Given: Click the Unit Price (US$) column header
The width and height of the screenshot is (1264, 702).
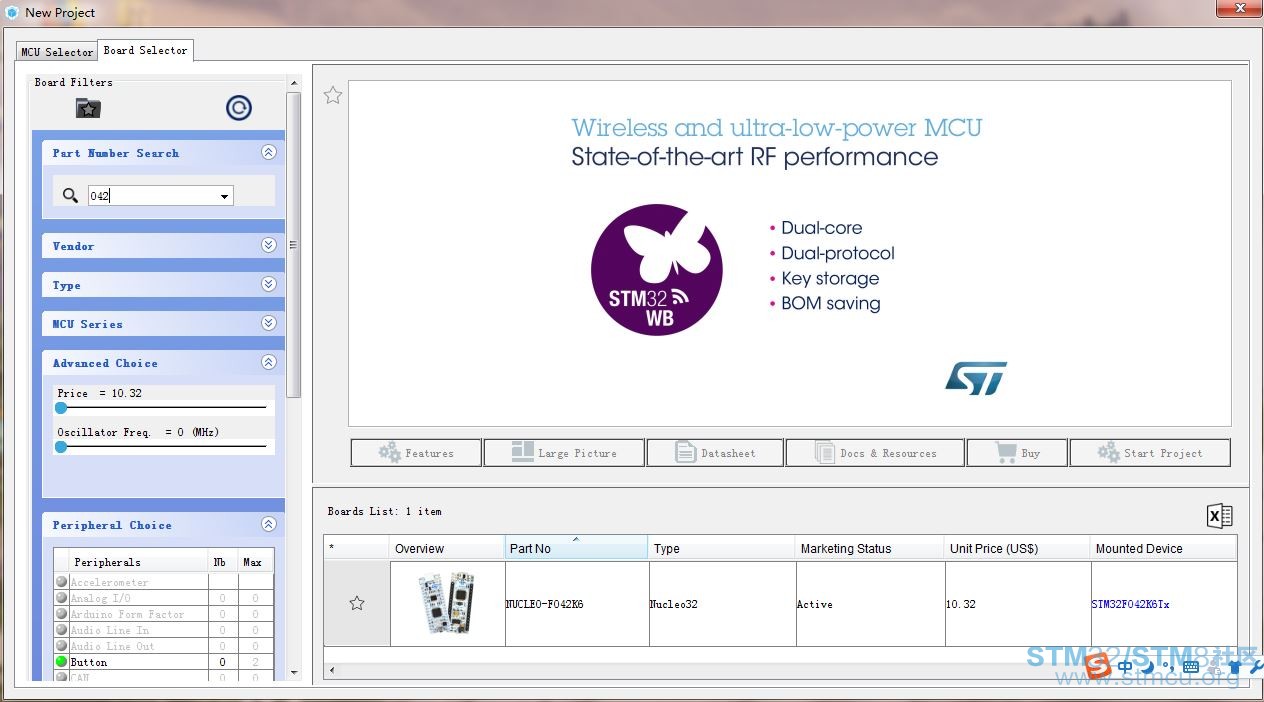Looking at the screenshot, I should 1017,548.
